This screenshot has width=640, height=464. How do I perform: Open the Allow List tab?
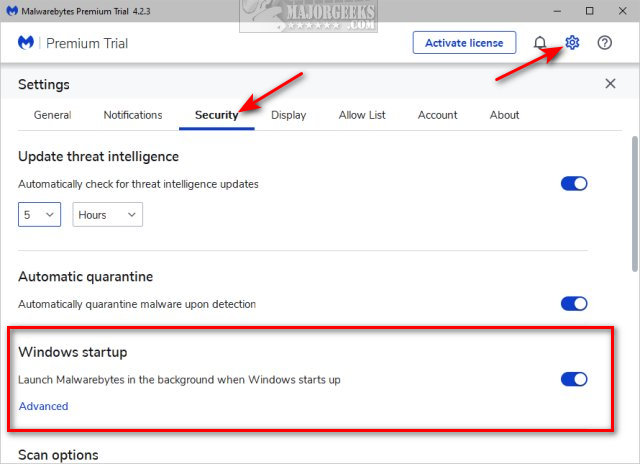[x=362, y=115]
